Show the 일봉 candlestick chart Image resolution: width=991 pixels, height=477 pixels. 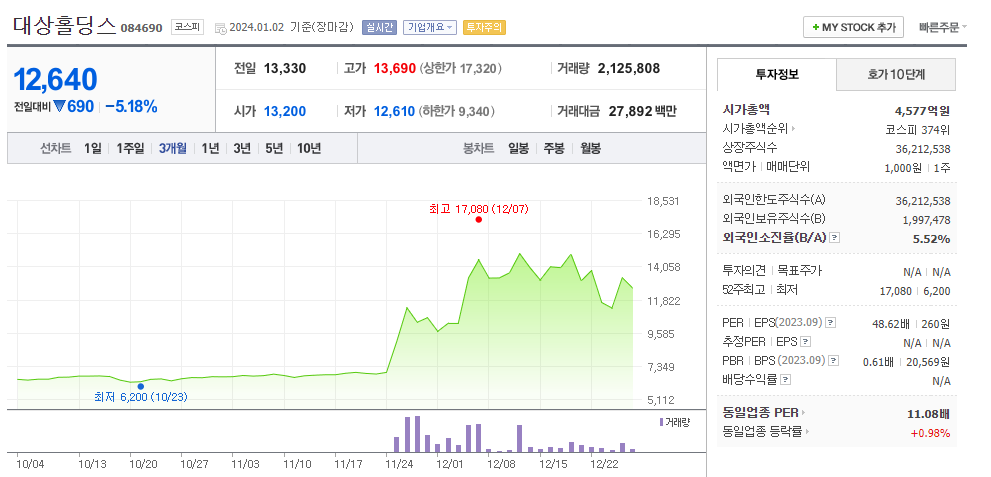point(518,148)
